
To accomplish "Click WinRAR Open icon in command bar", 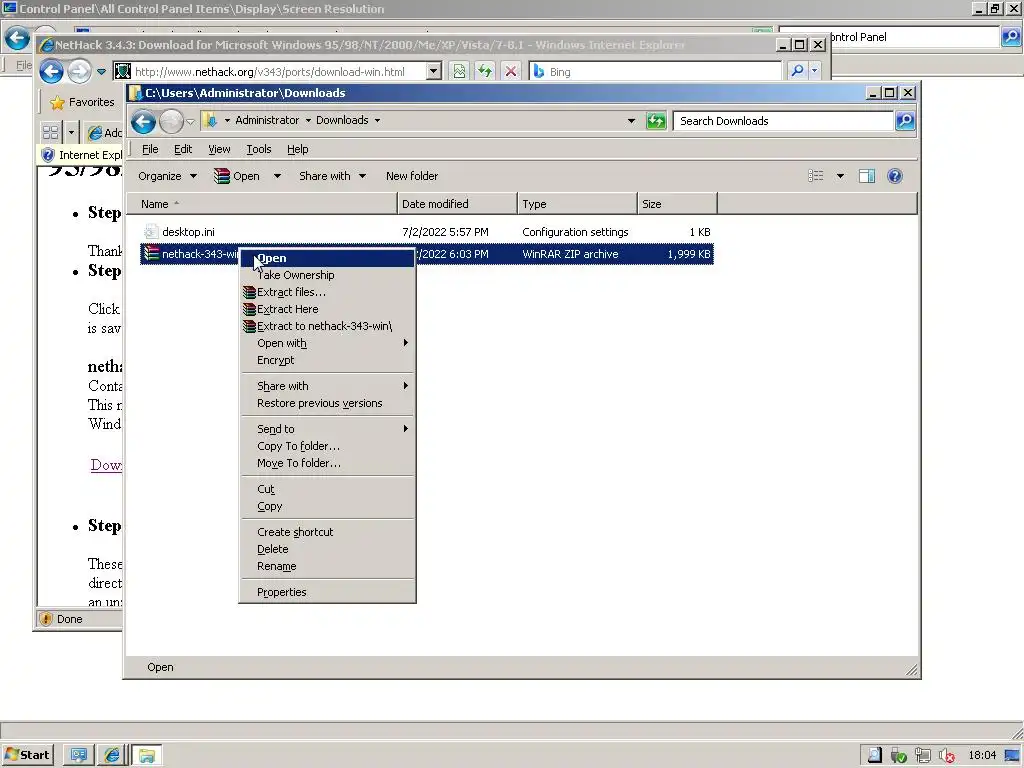I will pos(222,176).
